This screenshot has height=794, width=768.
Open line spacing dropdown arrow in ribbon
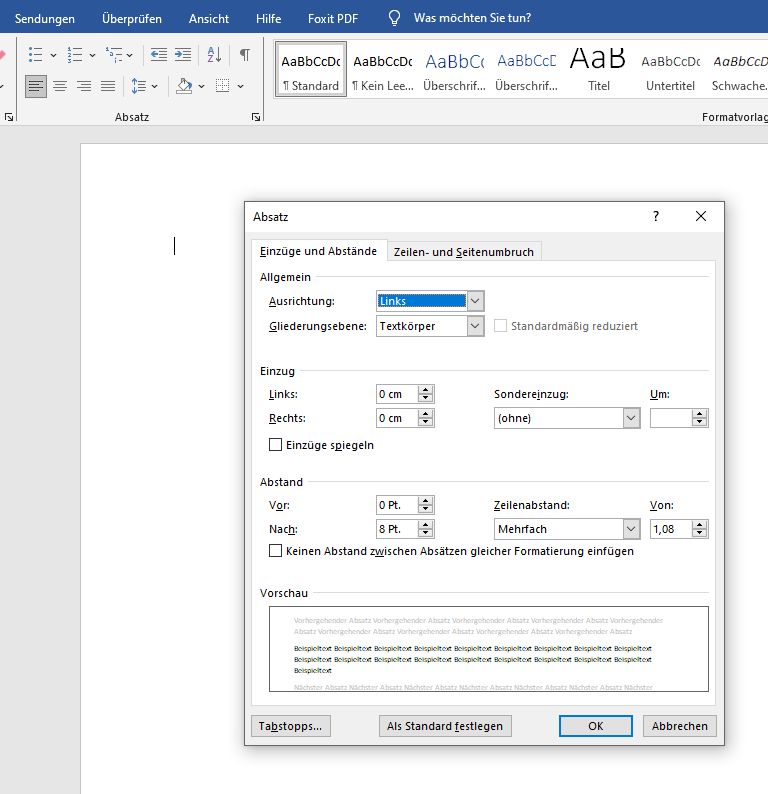[154, 87]
